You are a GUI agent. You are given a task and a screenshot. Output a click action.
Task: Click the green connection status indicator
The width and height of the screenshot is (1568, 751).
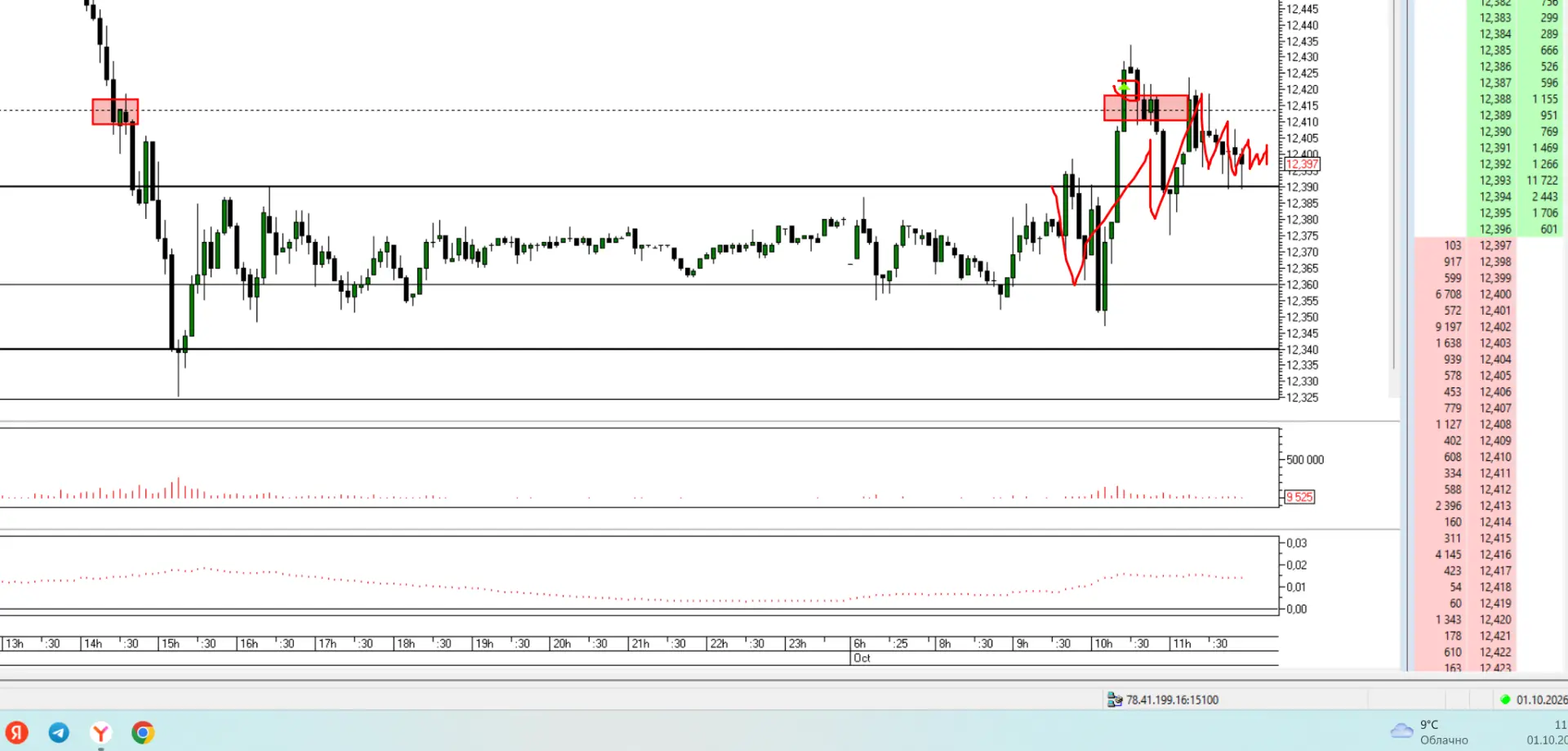(1505, 700)
